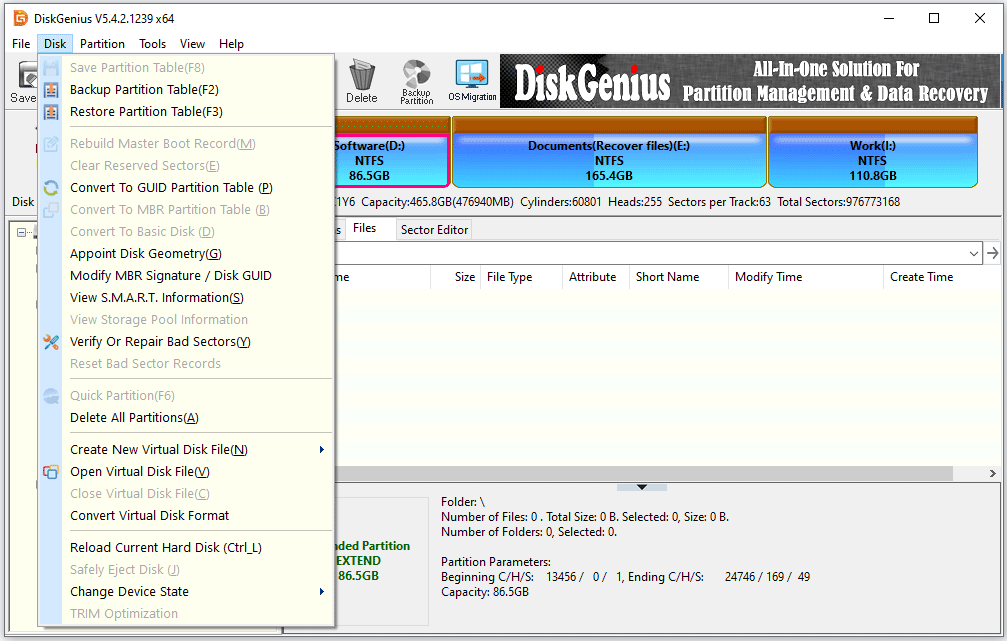Expand the Change Device State submenu arrow
1007x641 pixels.
322,592
